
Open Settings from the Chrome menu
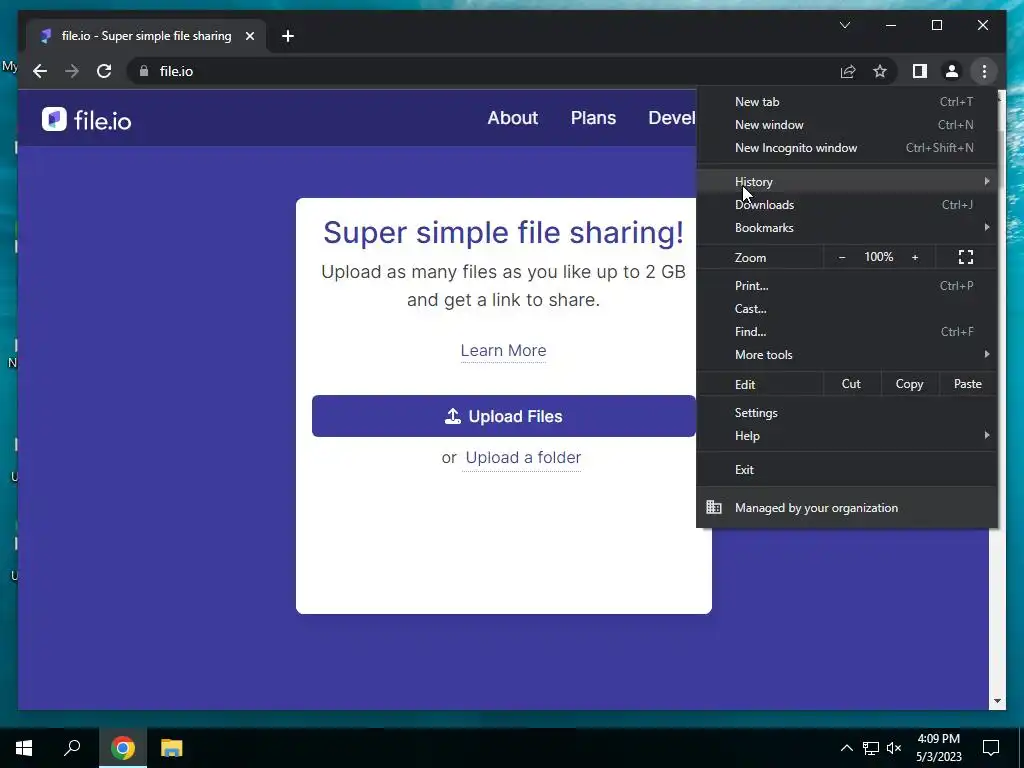click(x=846, y=413)
